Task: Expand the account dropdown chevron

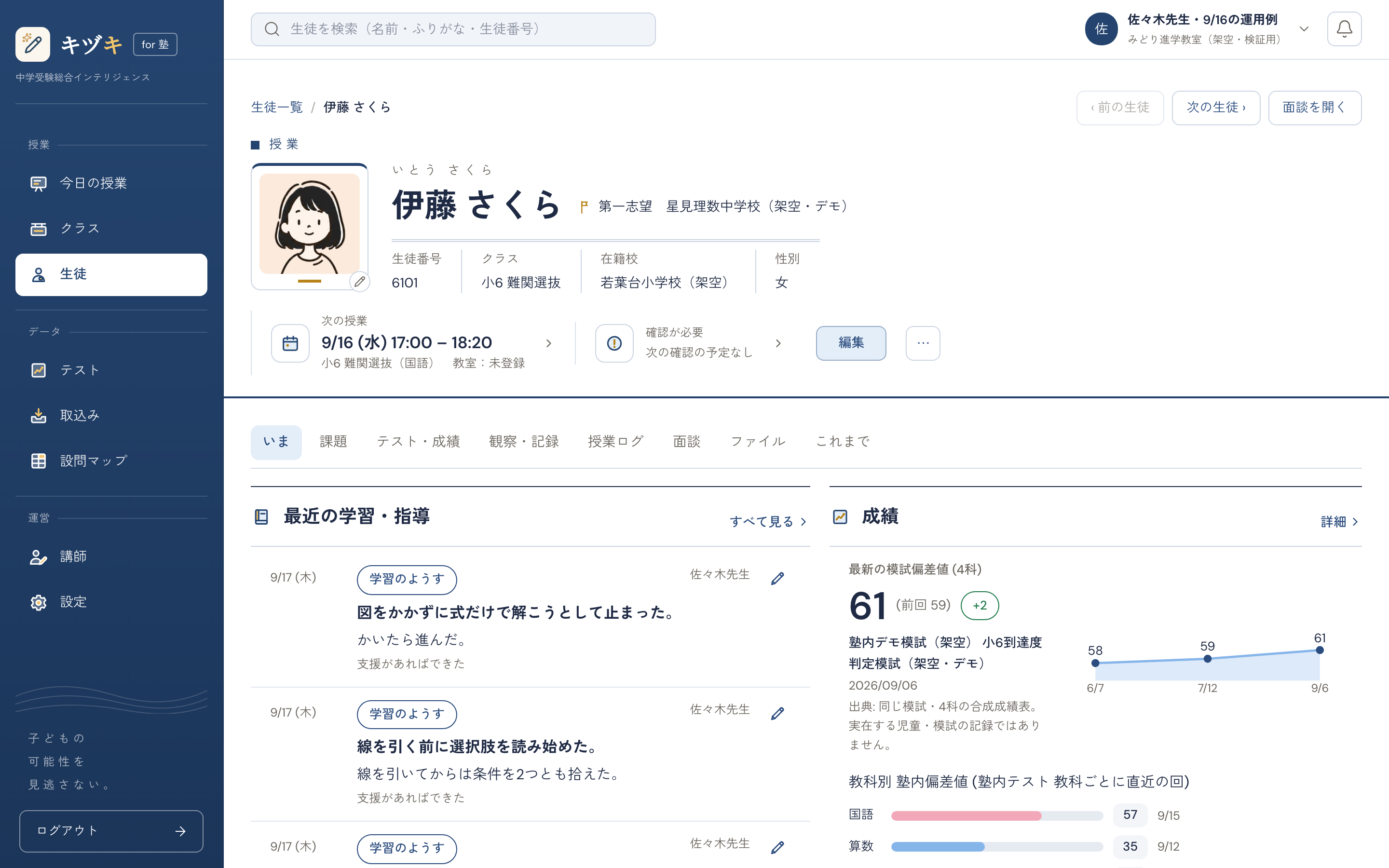Action: click(1304, 29)
